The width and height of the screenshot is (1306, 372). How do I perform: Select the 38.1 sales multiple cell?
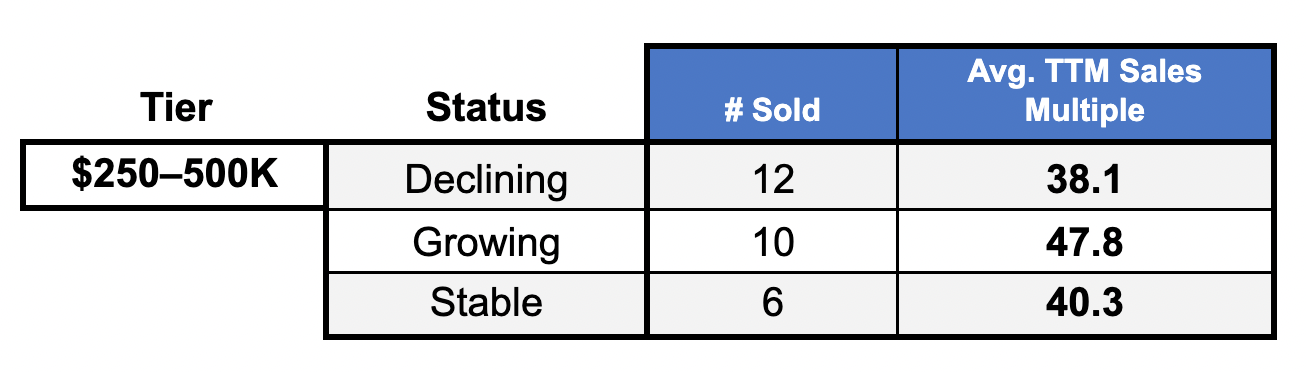1085,180
